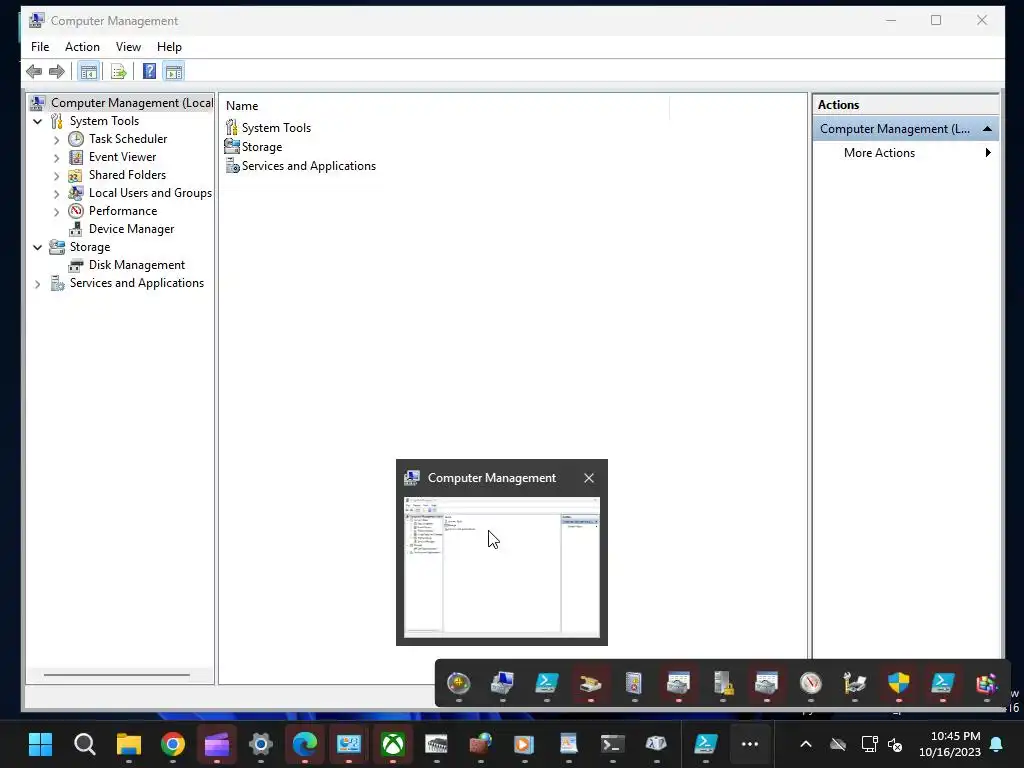This screenshot has width=1024, height=768.
Task: Open the memory chip icon on the taskbar
Action: tap(436, 744)
